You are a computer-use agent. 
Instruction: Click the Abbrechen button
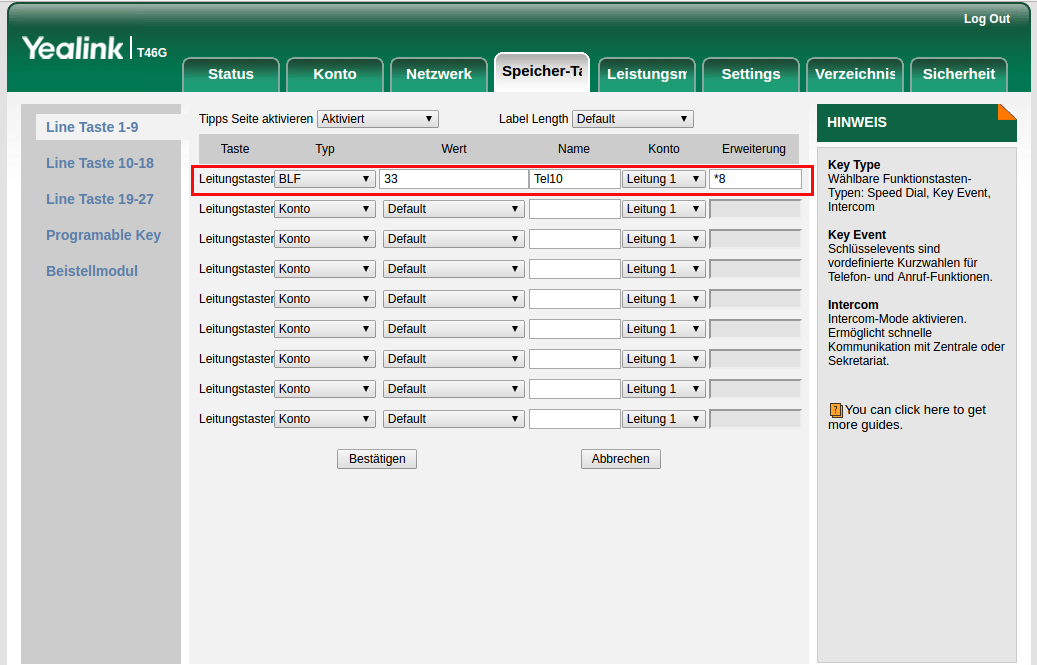620,459
